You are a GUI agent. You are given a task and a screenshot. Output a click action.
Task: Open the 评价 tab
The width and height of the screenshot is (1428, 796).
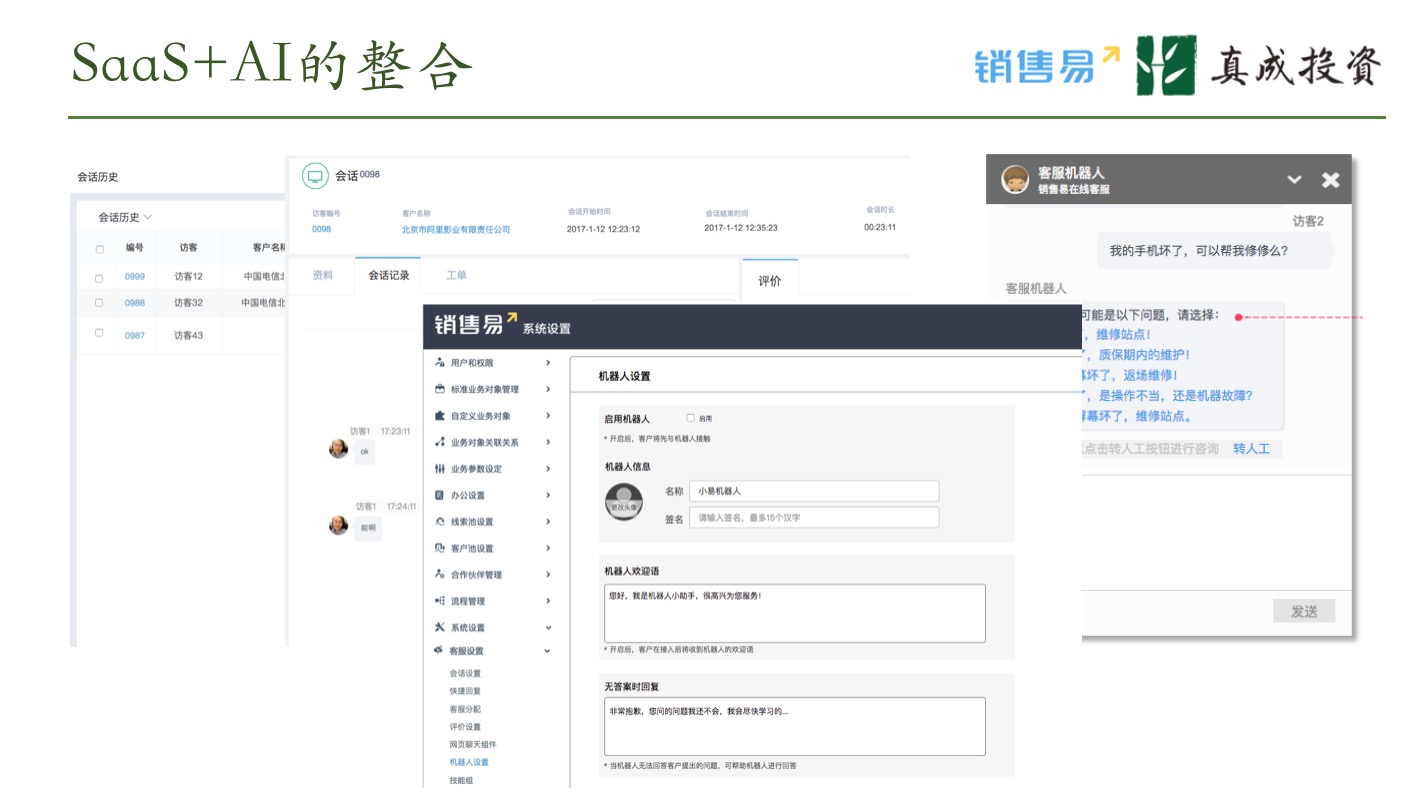770,281
